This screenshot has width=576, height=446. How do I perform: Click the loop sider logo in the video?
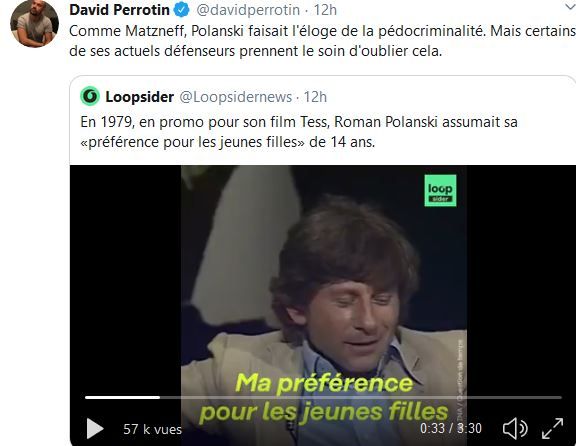click(x=440, y=190)
